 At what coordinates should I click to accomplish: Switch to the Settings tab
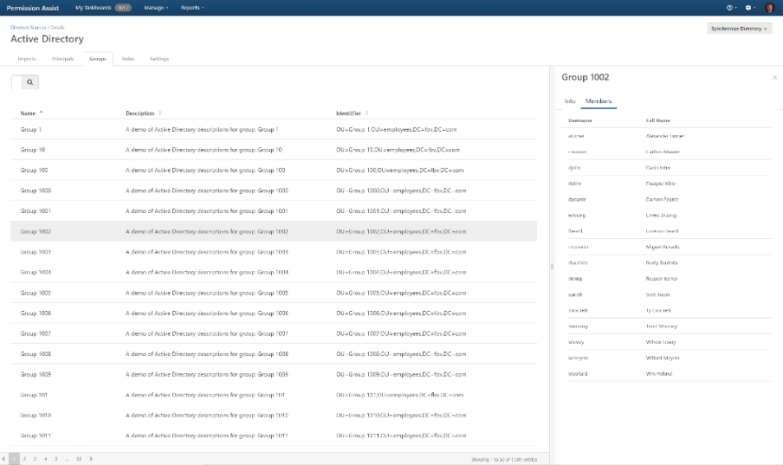tap(159, 59)
